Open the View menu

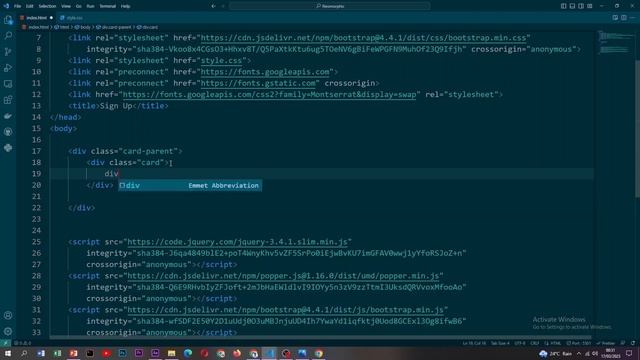pos(66,6)
